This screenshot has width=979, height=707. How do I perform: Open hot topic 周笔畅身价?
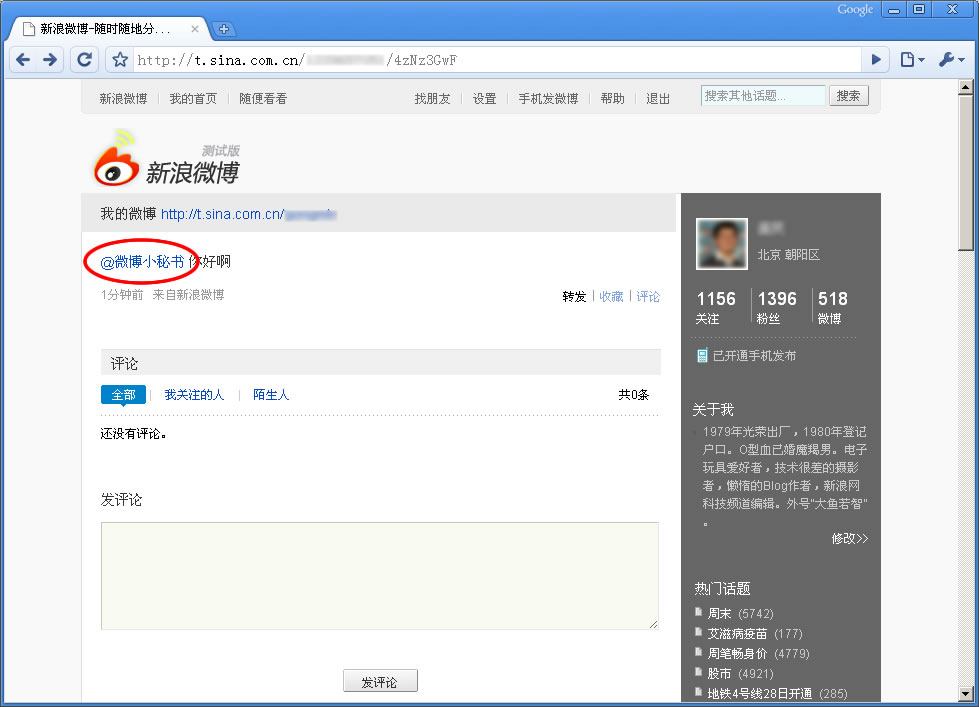coord(737,653)
